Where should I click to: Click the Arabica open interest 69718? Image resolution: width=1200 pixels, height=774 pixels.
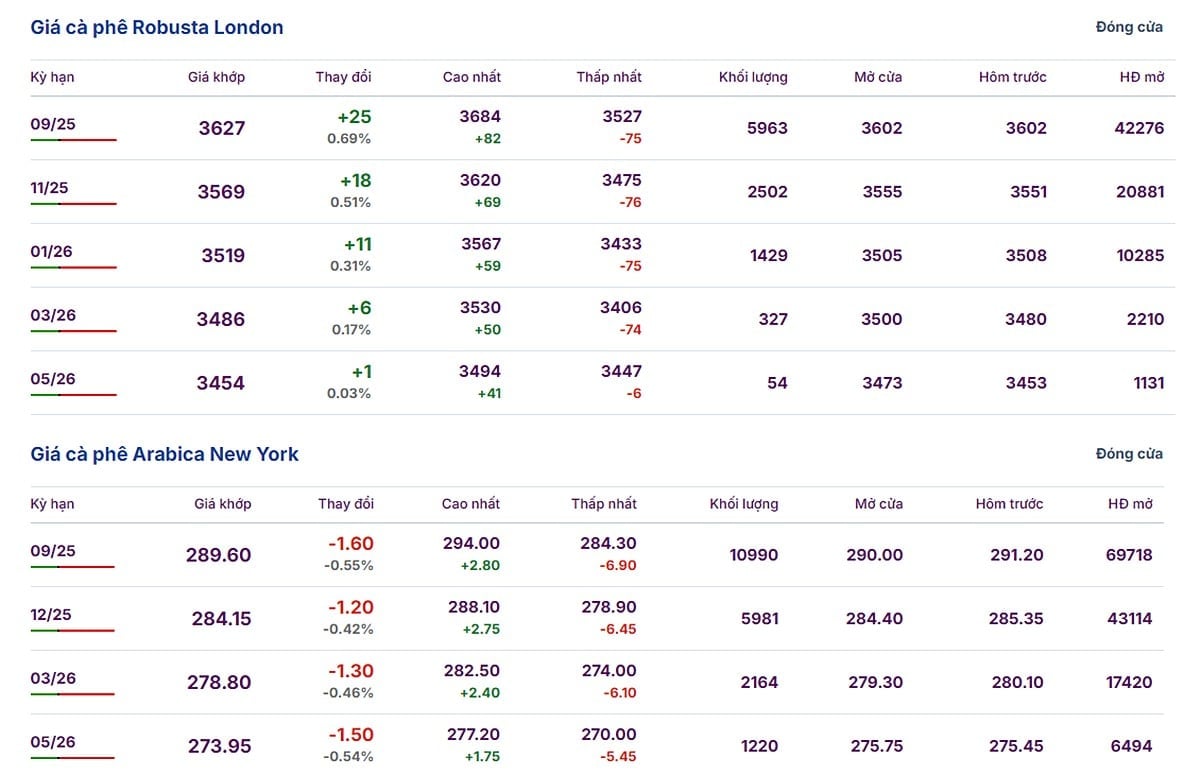(x=1127, y=555)
